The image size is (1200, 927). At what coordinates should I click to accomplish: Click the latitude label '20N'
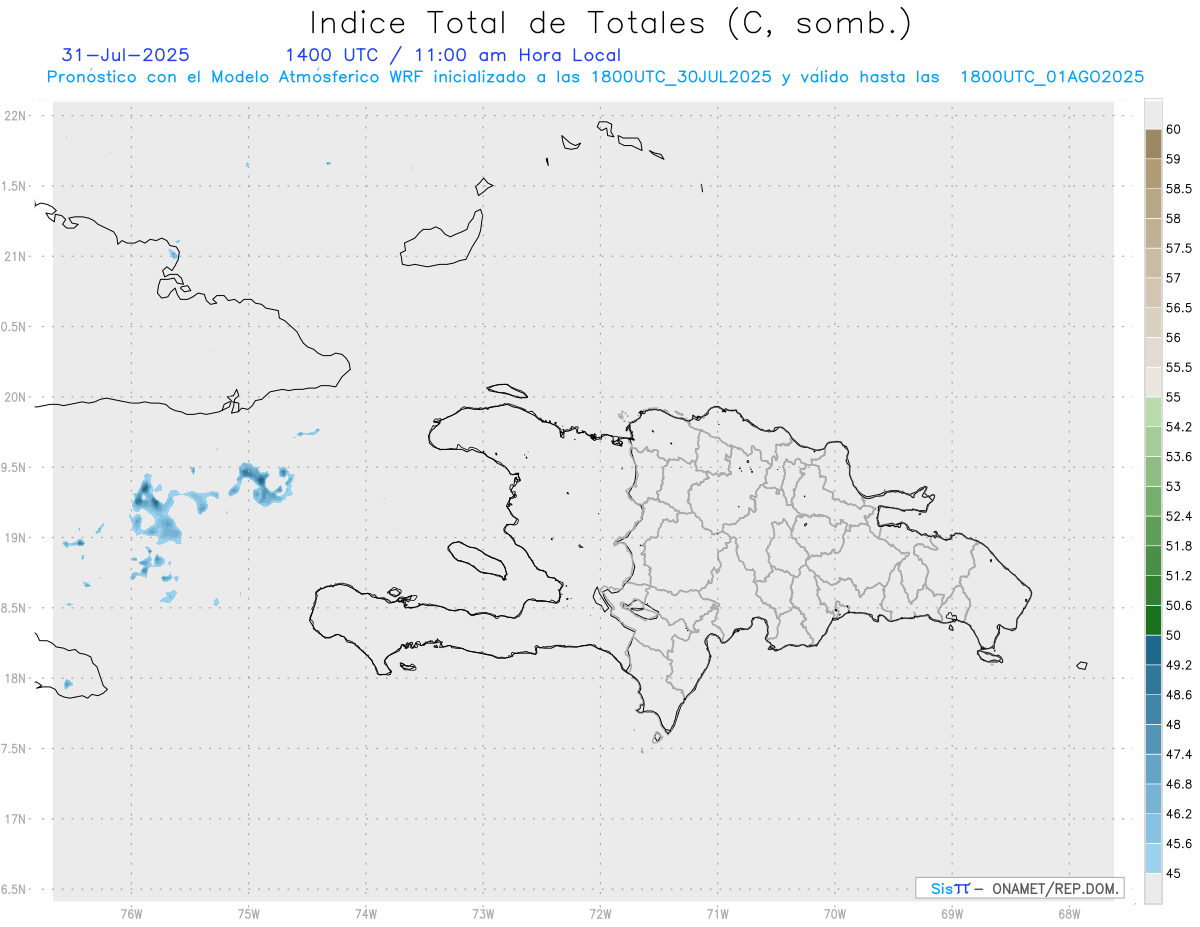[x=15, y=397]
